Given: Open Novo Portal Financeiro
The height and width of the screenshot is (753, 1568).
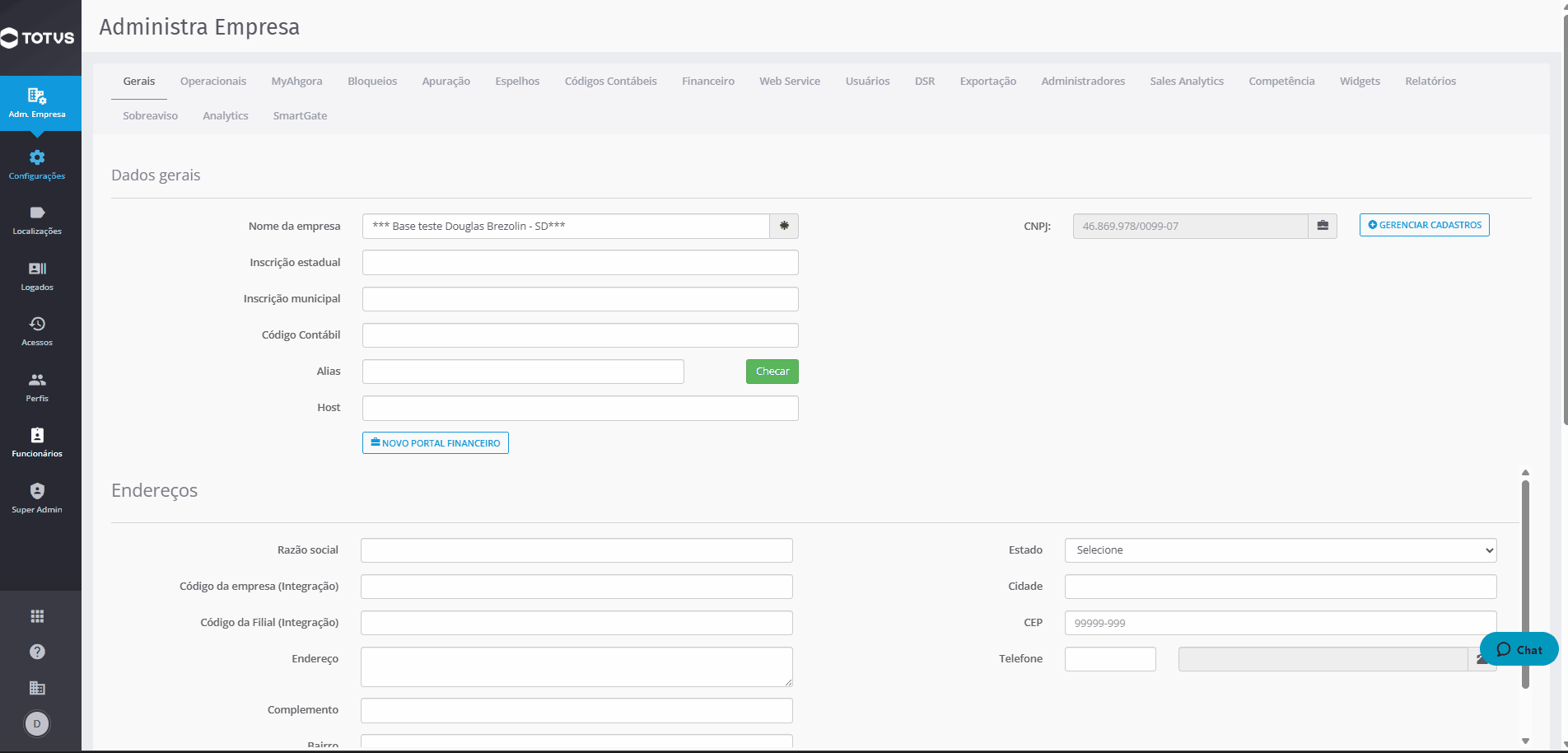Looking at the screenshot, I should tap(436, 443).
